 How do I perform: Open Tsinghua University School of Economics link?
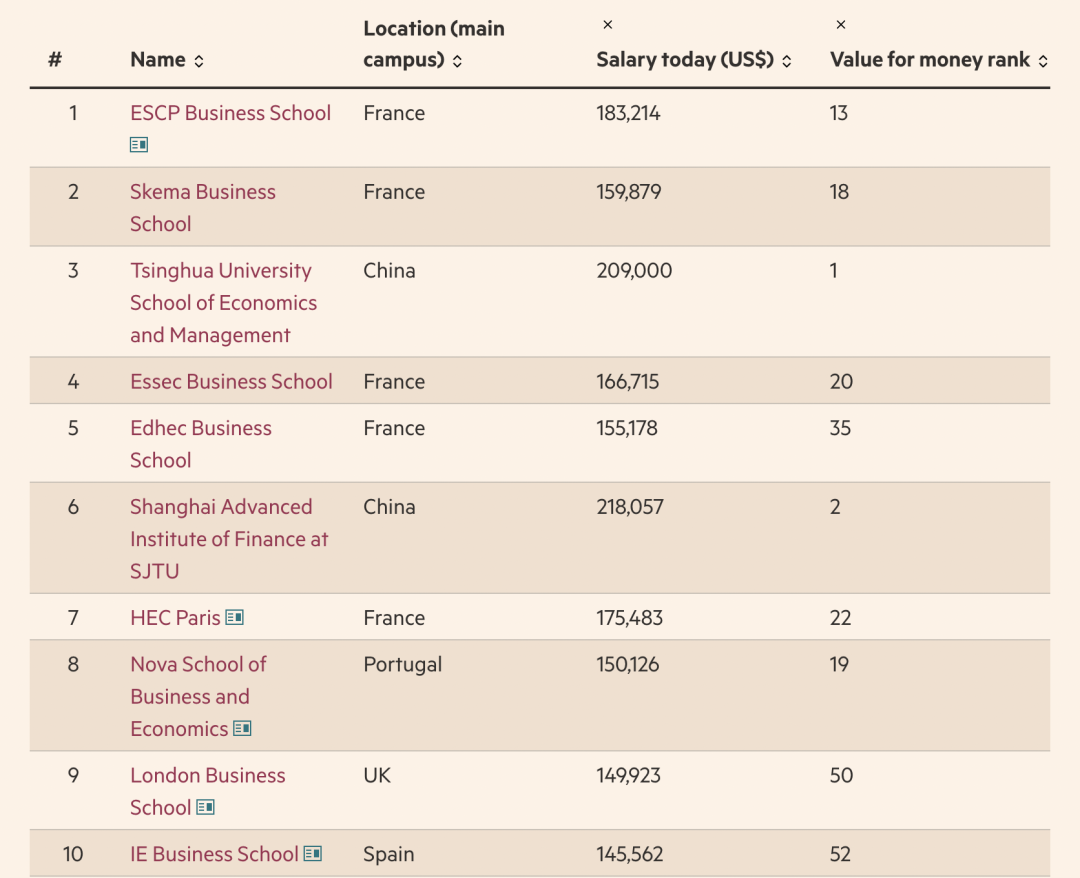coord(223,302)
